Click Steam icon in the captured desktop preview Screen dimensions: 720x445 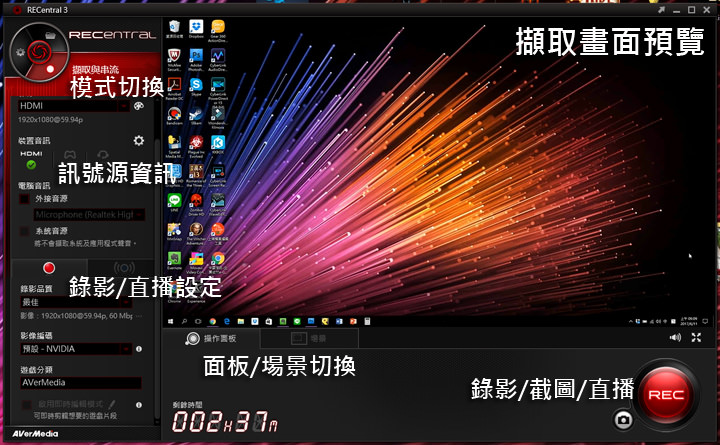tap(196, 115)
